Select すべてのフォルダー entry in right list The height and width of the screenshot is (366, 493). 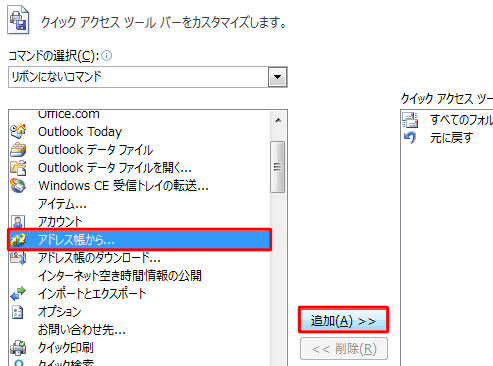click(447, 120)
